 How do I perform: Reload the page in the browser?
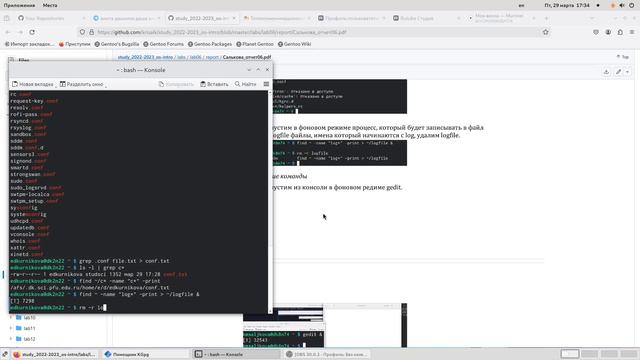[32, 32]
